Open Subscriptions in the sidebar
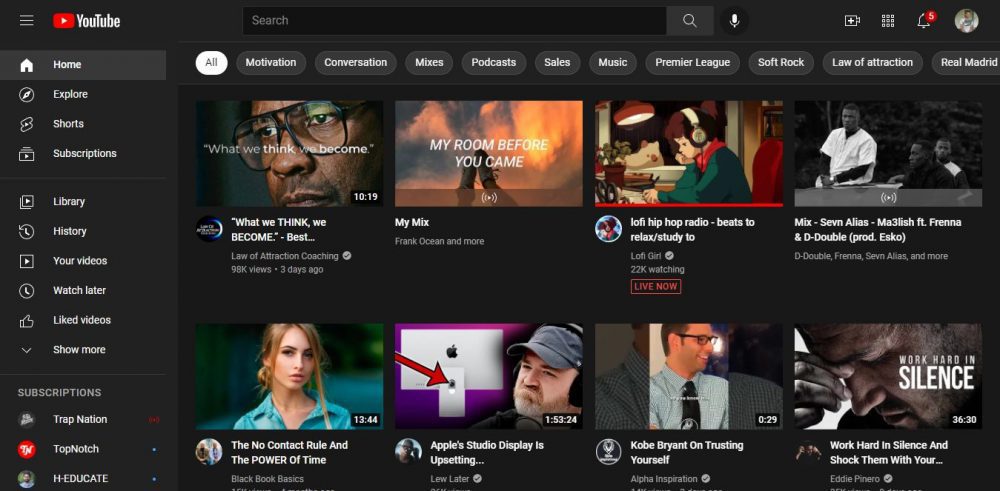 (x=83, y=153)
